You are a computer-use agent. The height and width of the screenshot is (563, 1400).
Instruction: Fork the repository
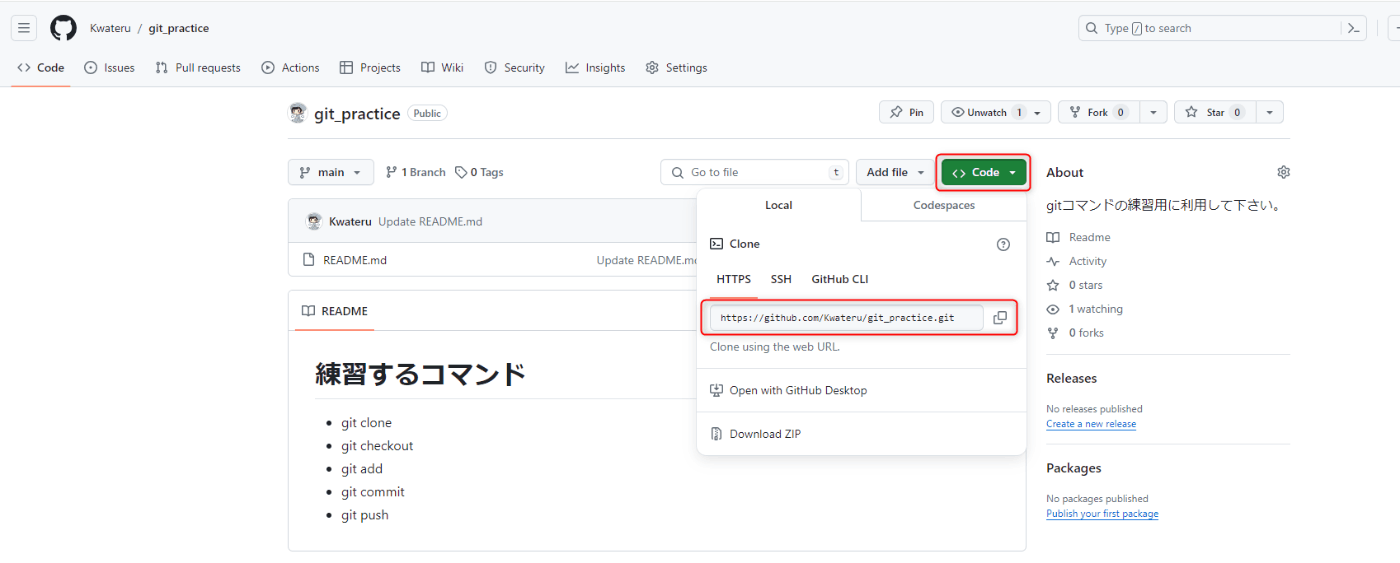[1098, 112]
